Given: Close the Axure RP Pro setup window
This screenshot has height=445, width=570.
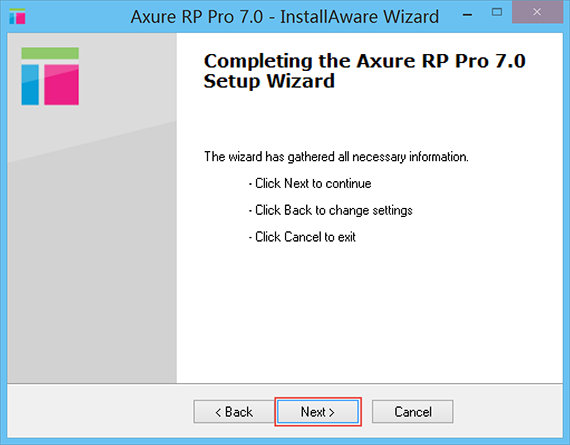Looking at the screenshot, I should [537, 12].
